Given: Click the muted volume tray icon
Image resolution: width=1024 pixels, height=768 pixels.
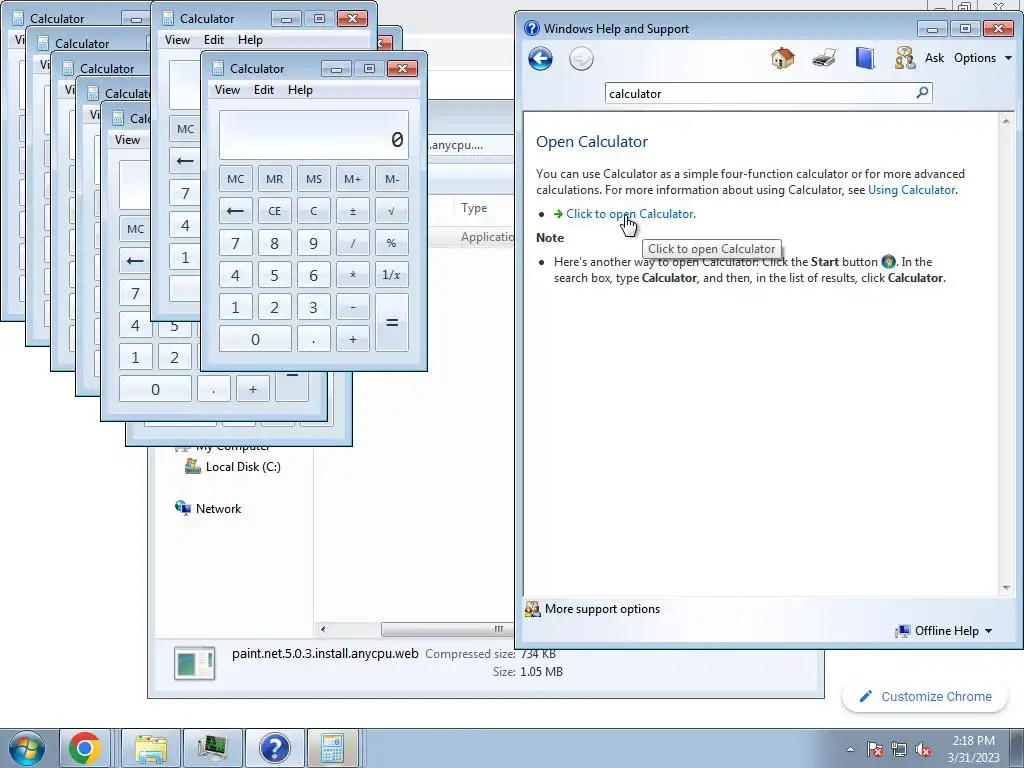Looking at the screenshot, I should tap(923, 749).
